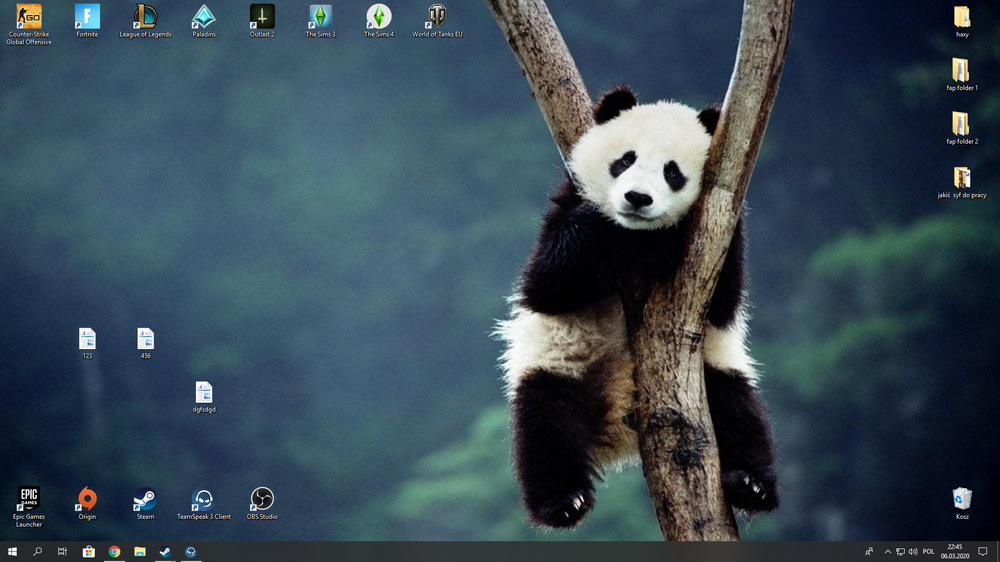Switch to Steam on the taskbar
This screenshot has width=1000, height=562.
(165, 552)
